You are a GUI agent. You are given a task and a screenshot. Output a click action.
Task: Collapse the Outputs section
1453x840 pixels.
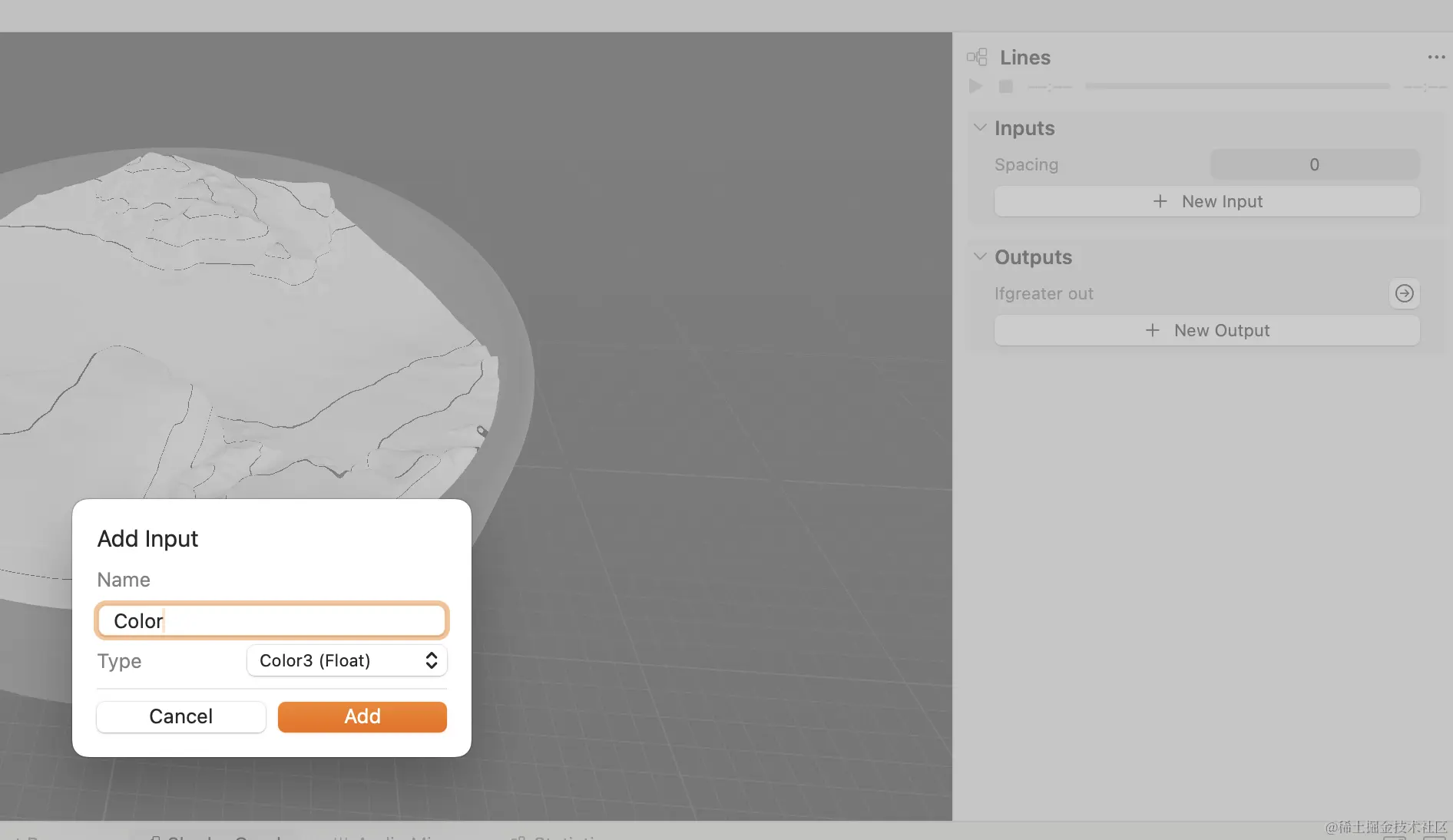tap(980, 256)
